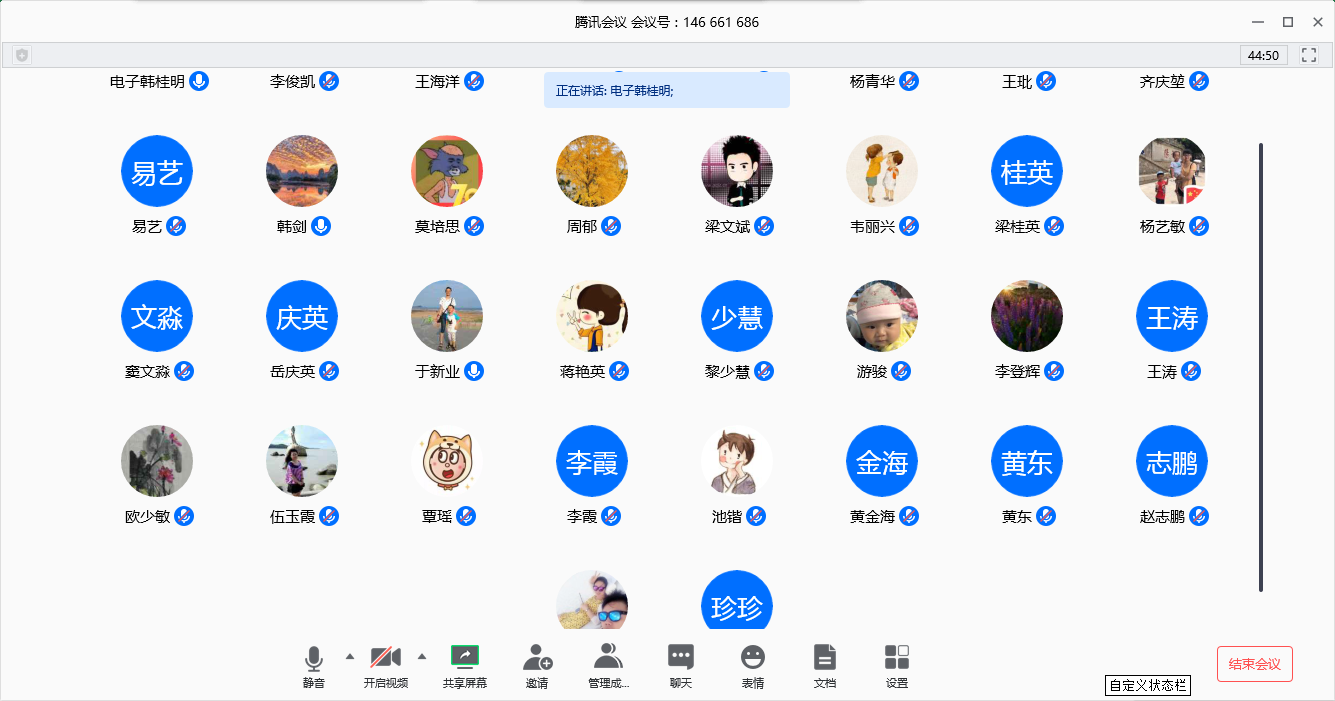Open the Settings (设置) icon
The width and height of the screenshot is (1335, 701).
[897, 658]
